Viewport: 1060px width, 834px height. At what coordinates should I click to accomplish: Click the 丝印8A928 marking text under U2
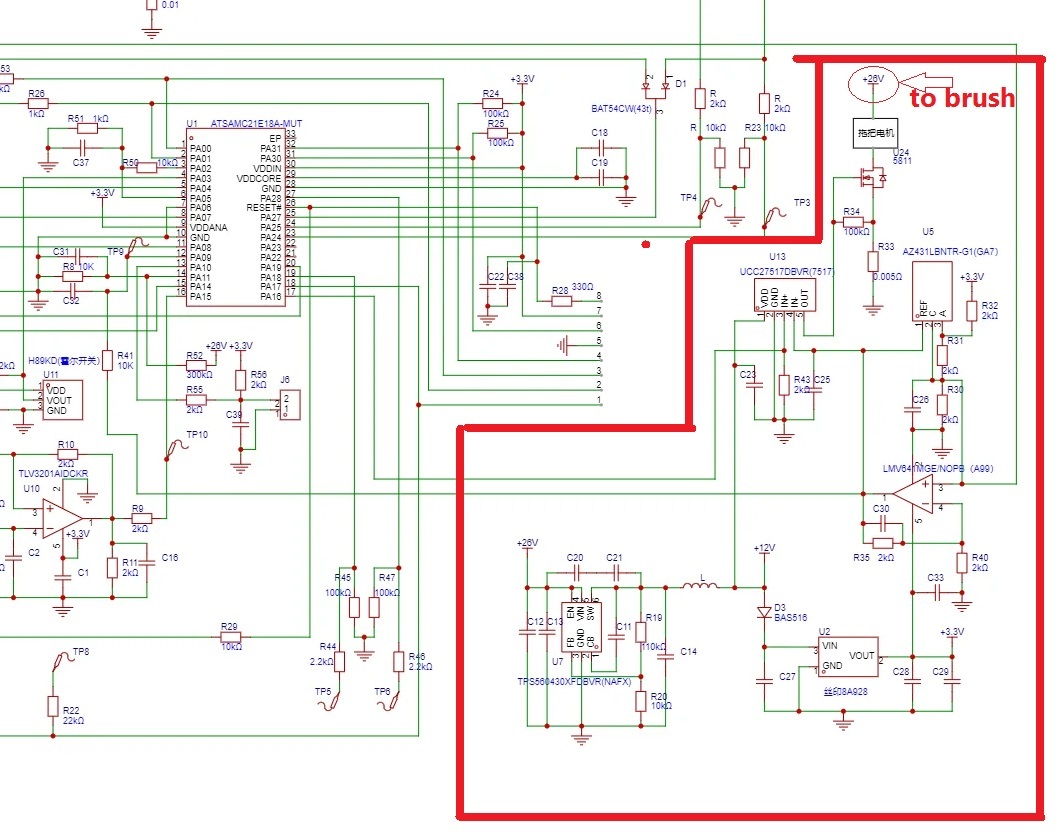click(846, 691)
